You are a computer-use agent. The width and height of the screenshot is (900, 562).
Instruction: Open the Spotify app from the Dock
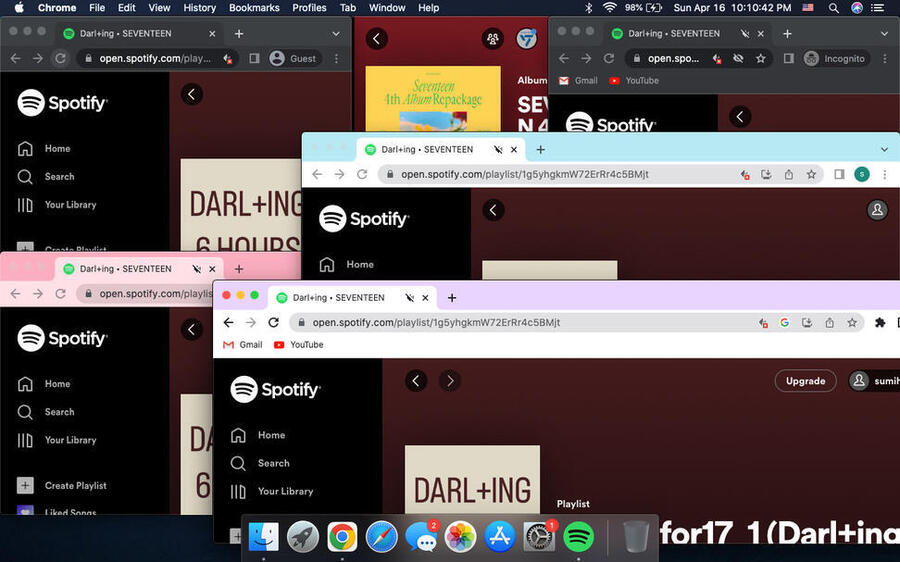click(x=579, y=537)
